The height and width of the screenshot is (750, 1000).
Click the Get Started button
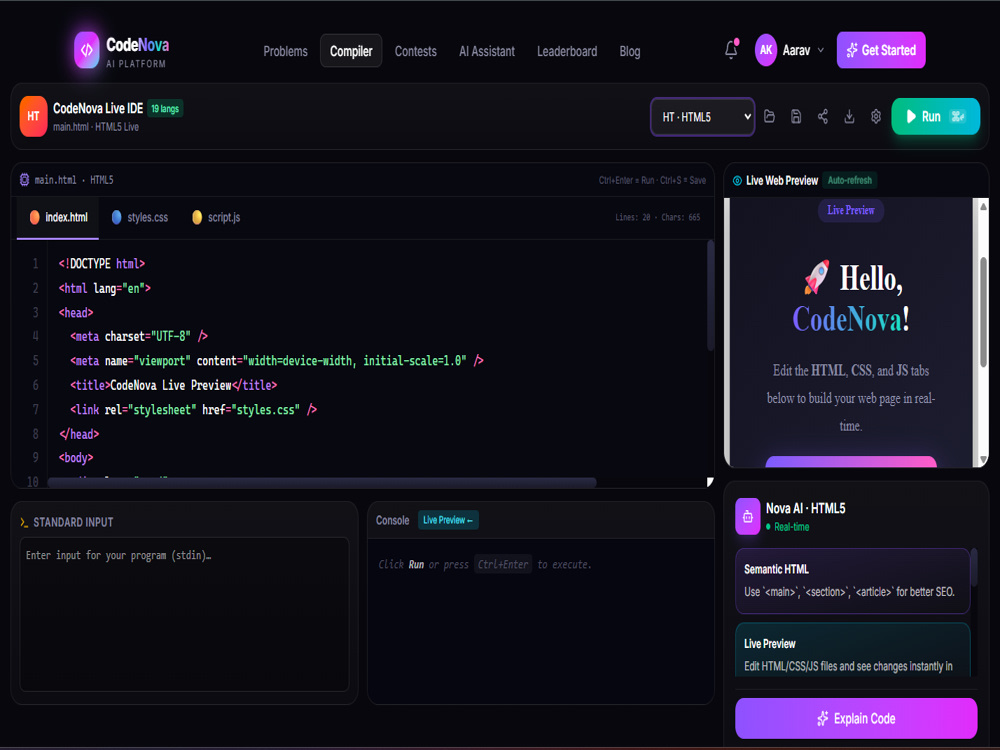click(881, 50)
